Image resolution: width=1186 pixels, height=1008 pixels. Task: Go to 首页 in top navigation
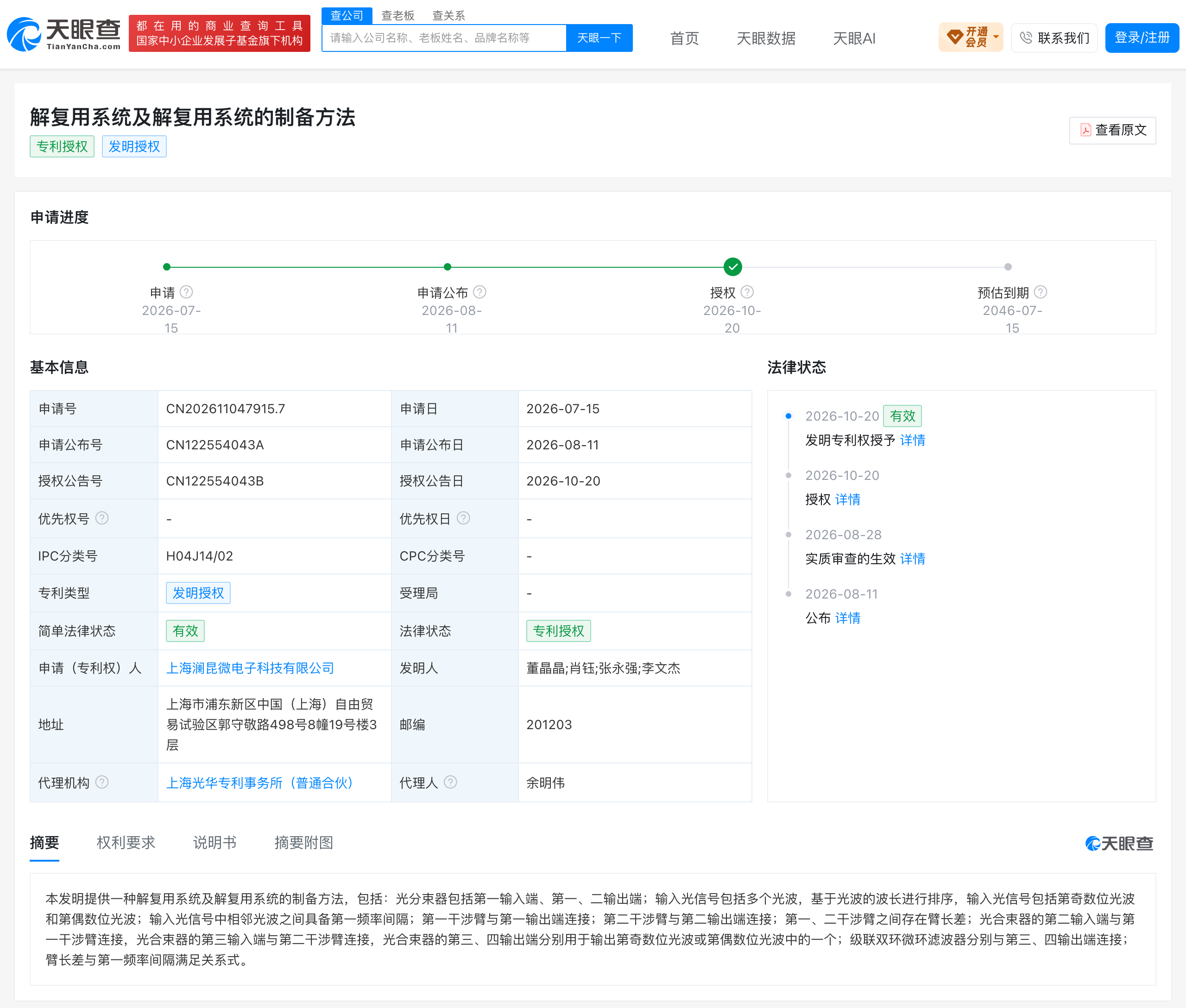684,38
